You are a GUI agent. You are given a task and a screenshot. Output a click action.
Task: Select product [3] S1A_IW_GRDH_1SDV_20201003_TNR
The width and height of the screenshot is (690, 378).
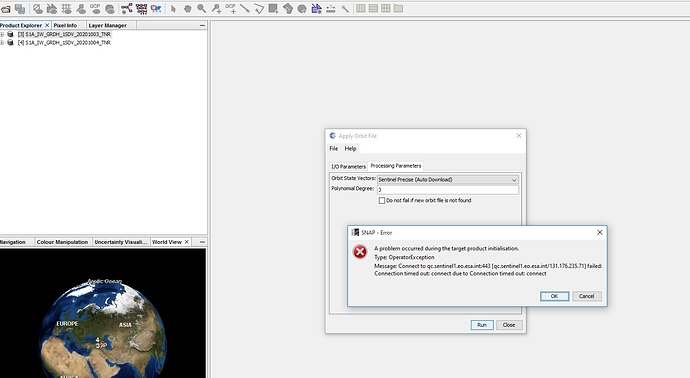[64, 34]
